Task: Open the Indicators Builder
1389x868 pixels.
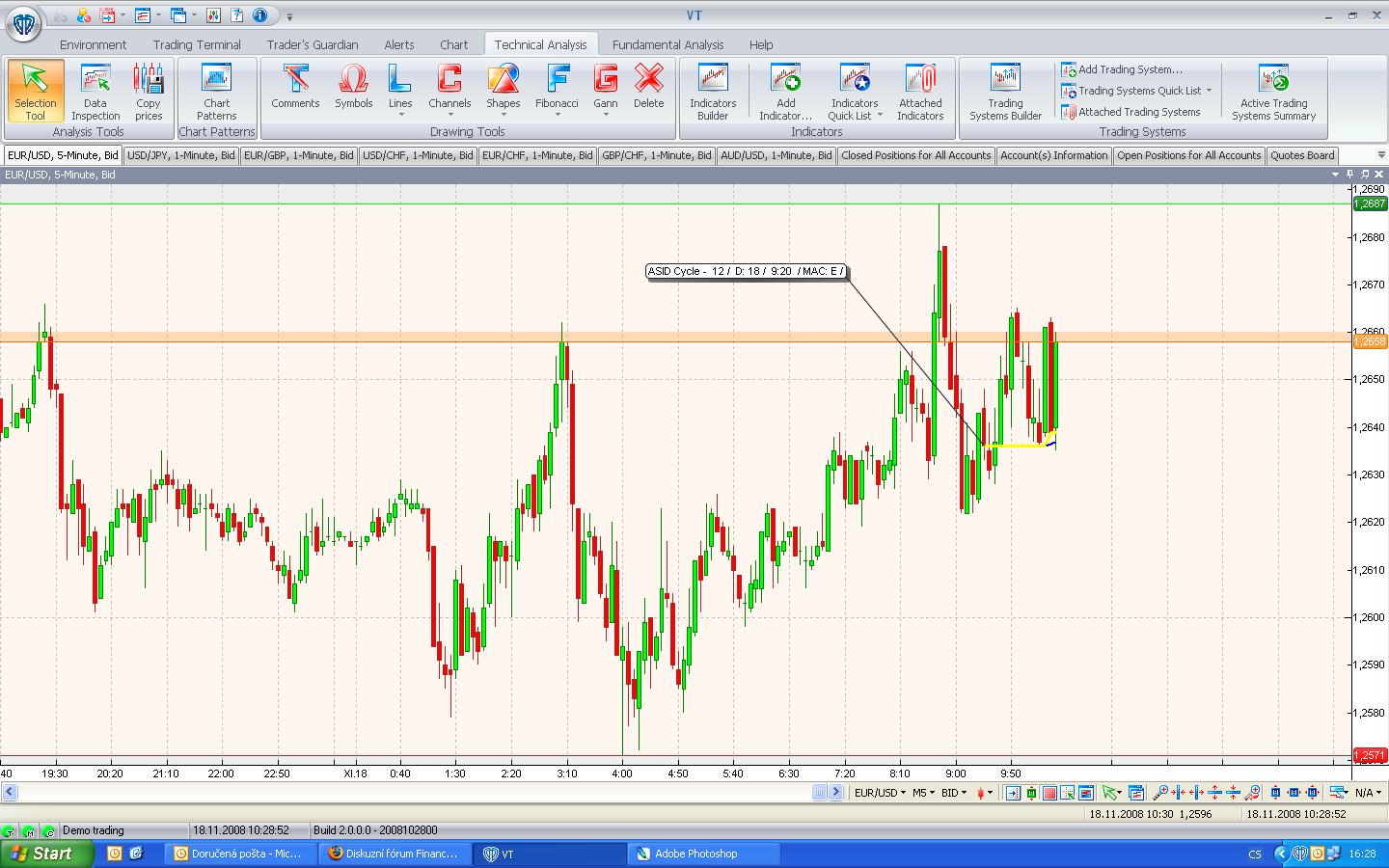Action: click(x=713, y=92)
